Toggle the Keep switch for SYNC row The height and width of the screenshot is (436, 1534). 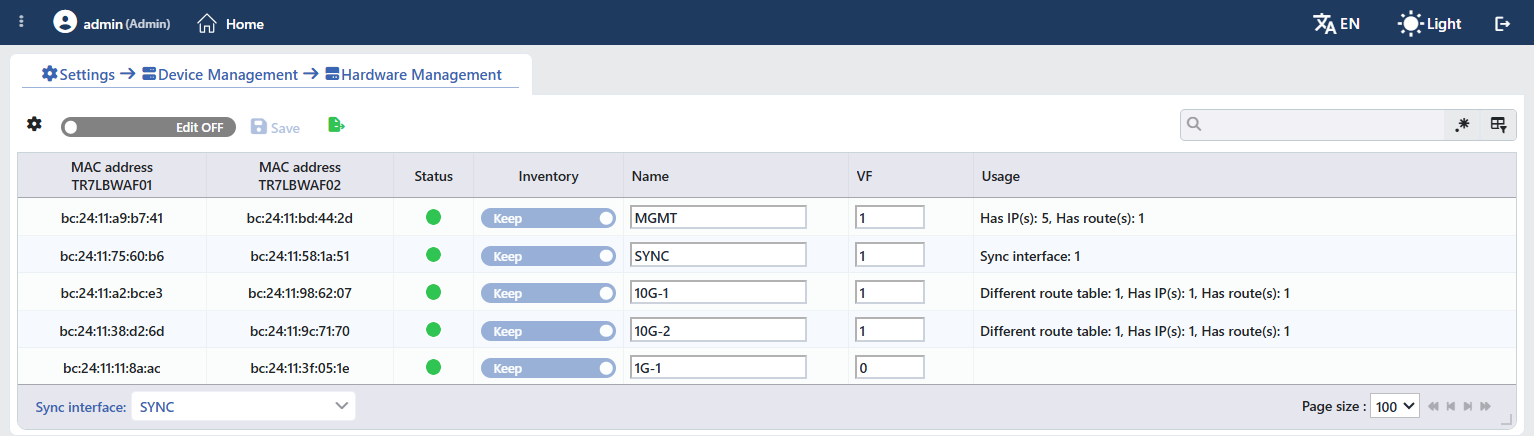[x=548, y=256]
